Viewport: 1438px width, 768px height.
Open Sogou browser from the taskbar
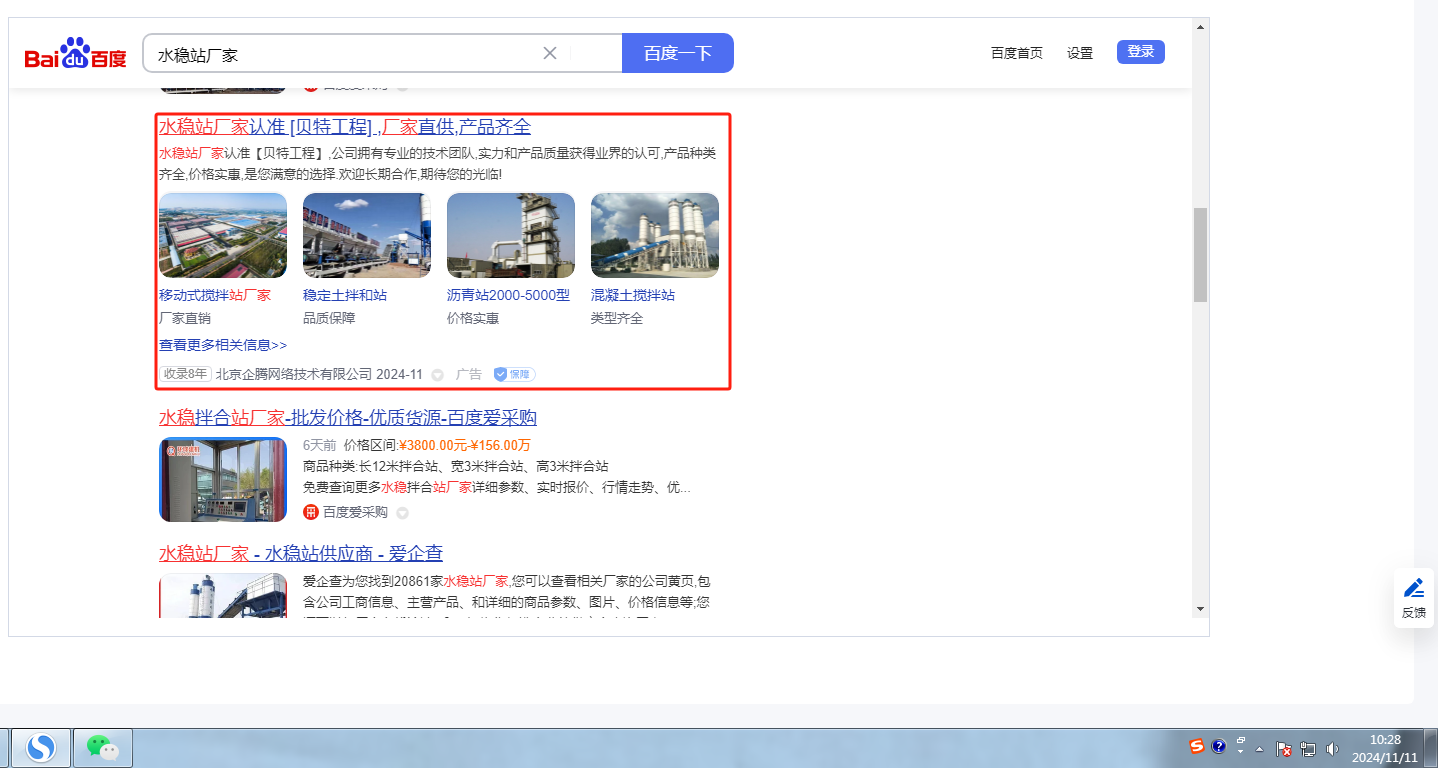[41, 747]
